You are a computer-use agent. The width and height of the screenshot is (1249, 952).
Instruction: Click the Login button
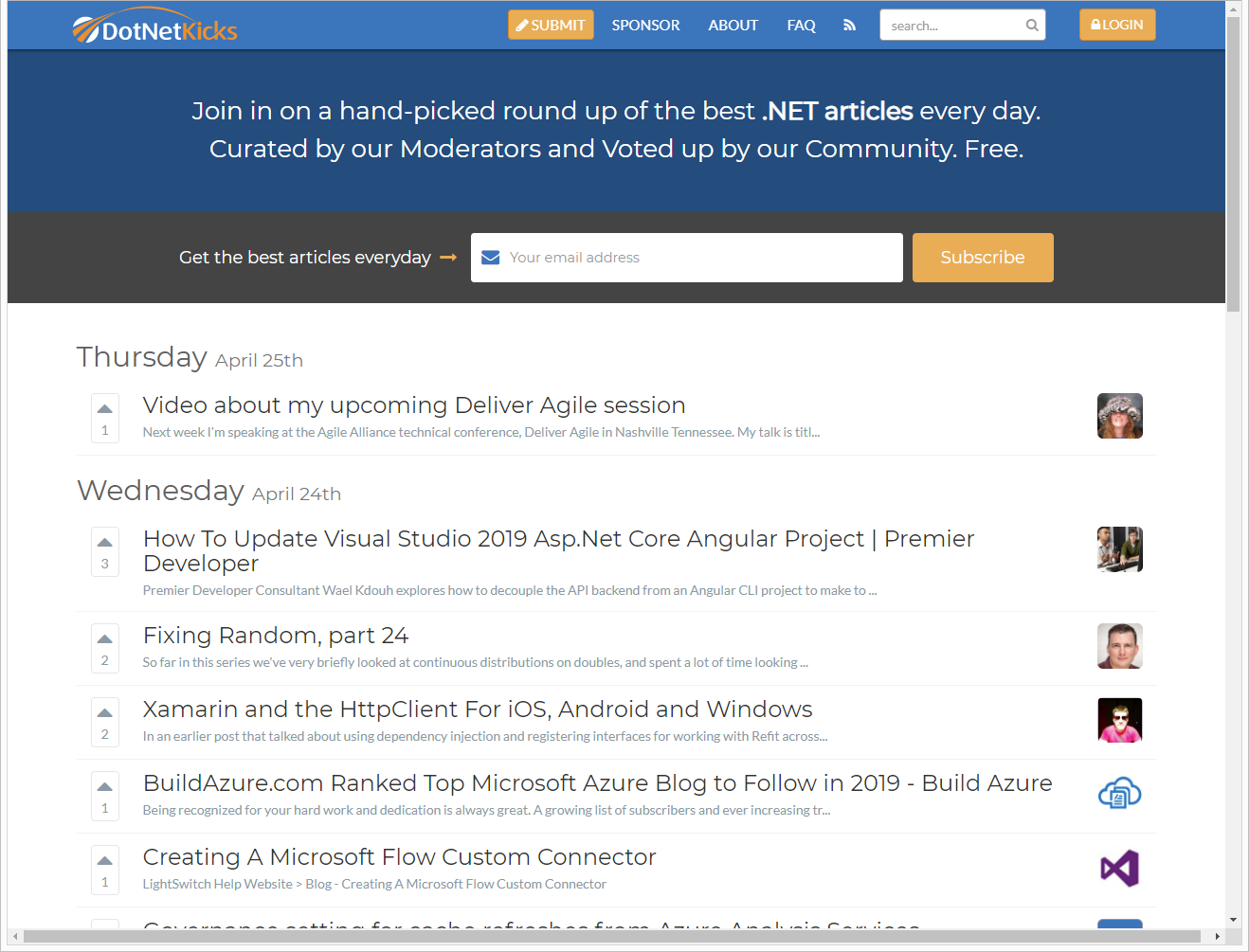coord(1117,26)
